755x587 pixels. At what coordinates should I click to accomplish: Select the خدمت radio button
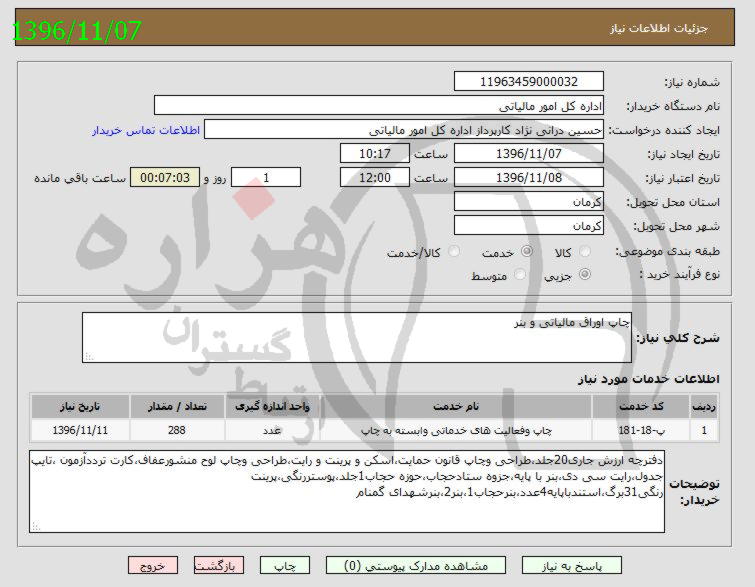point(527,251)
